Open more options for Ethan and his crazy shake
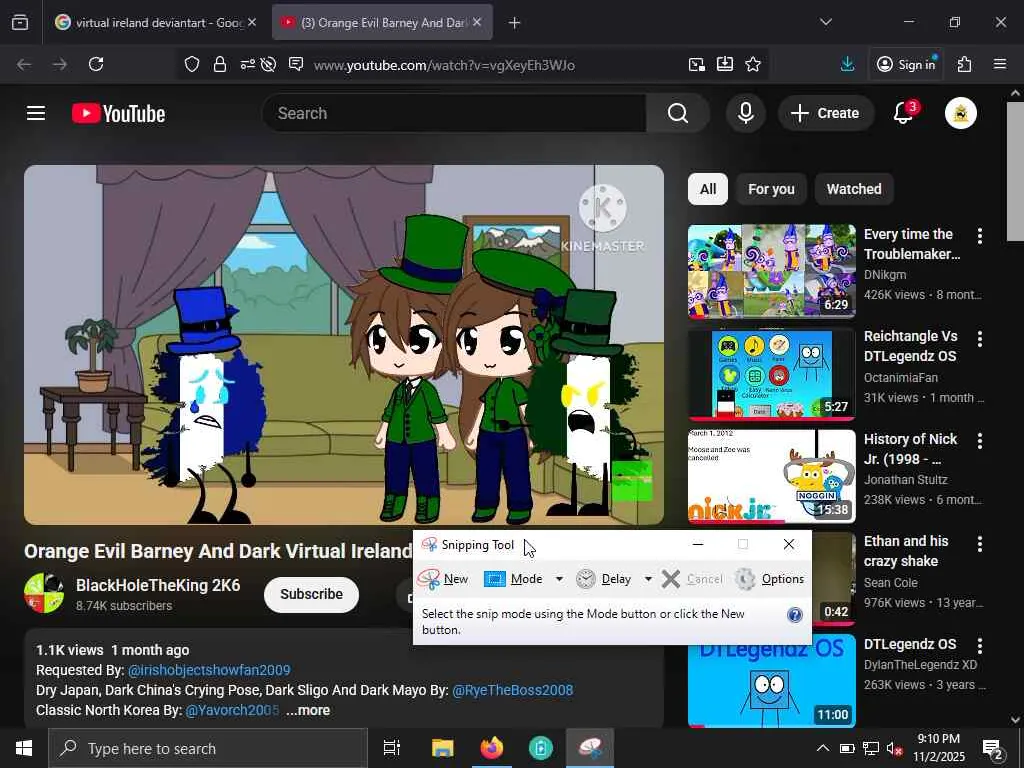The width and height of the screenshot is (1024, 768). [x=980, y=543]
